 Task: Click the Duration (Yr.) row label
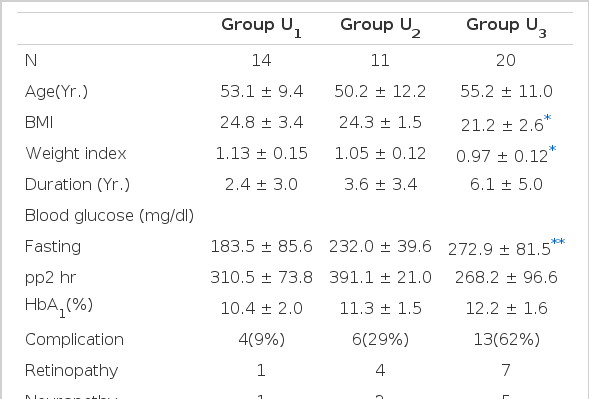pos(77,185)
